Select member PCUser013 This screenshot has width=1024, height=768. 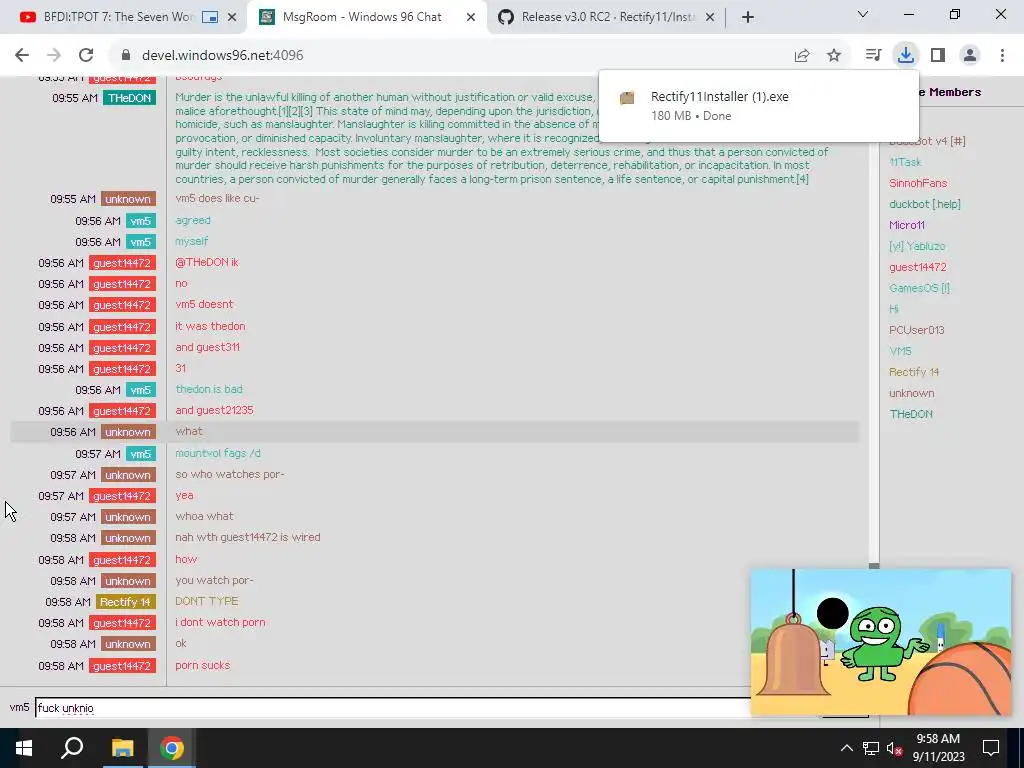tap(916, 330)
